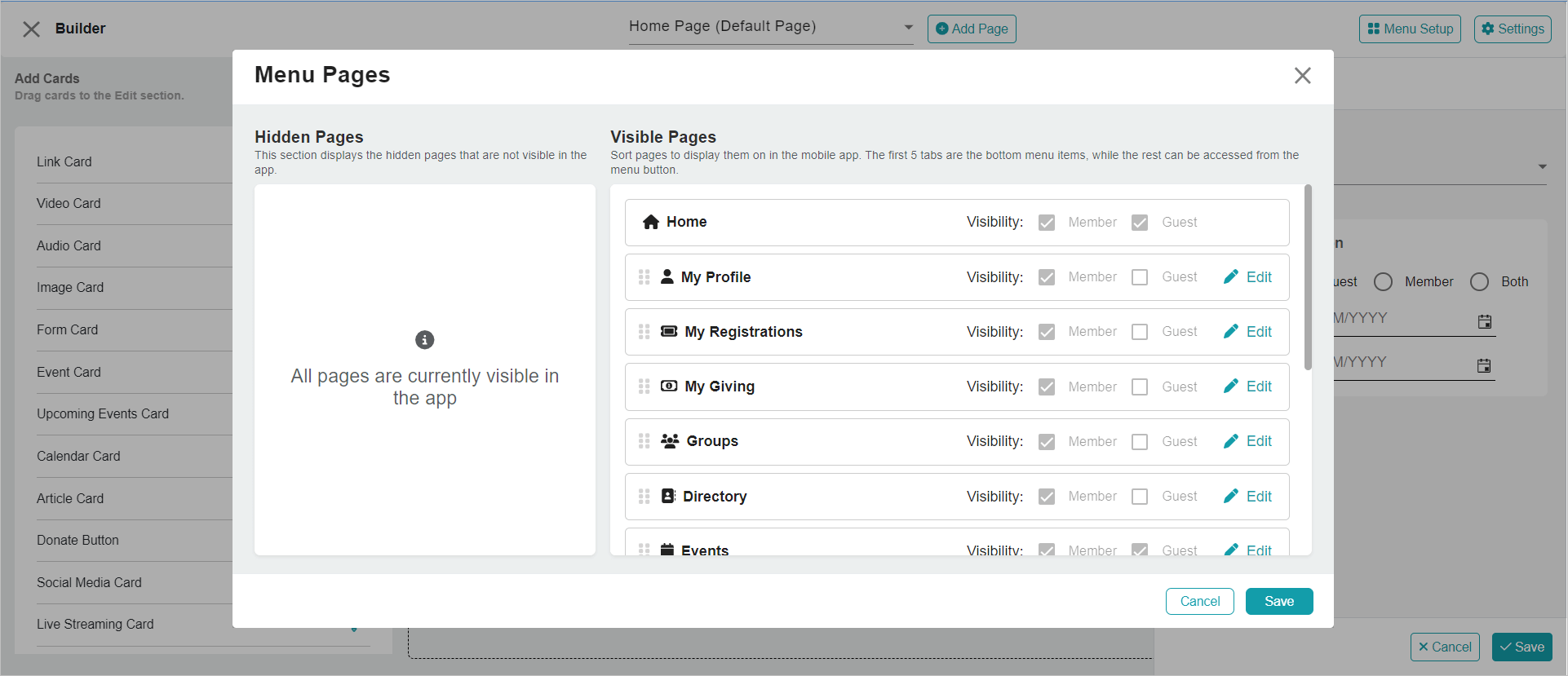Grab the My Profile drag handle

click(x=644, y=277)
